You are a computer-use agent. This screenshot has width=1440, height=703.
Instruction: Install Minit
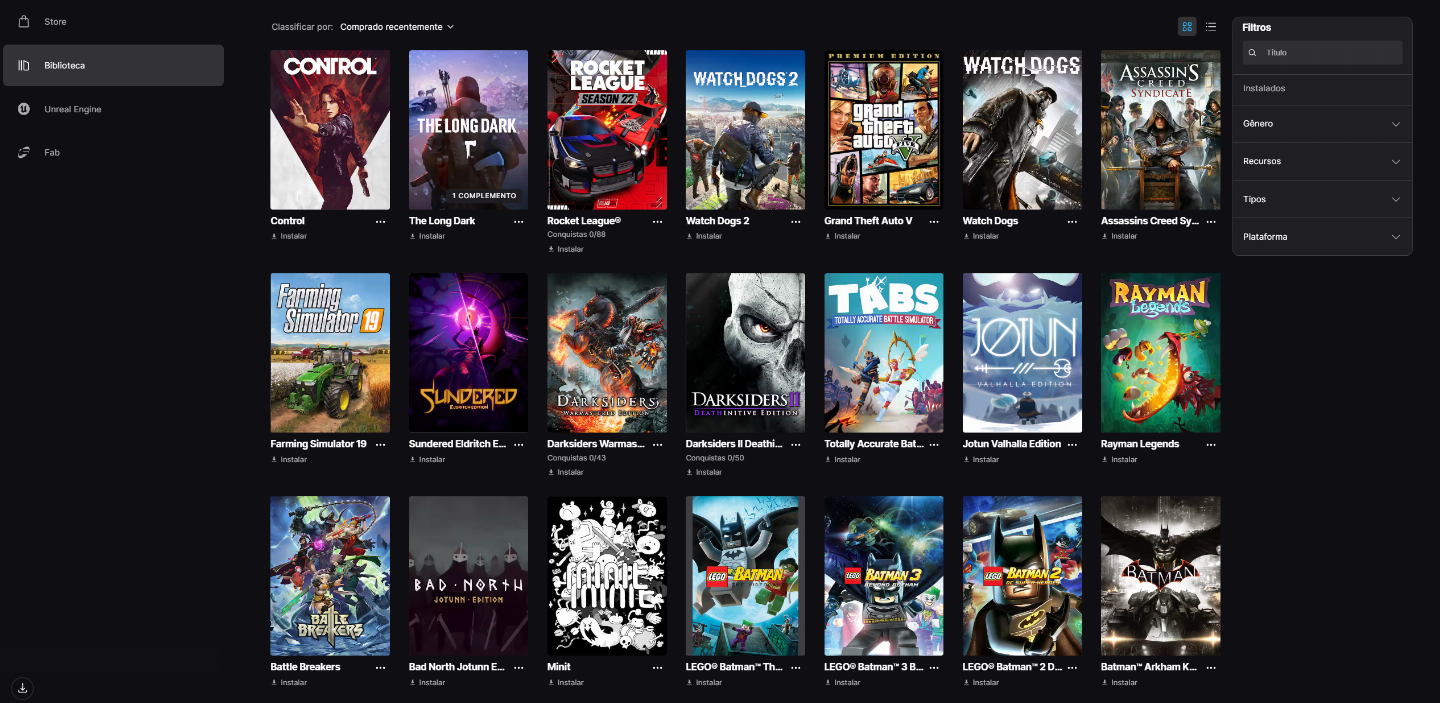pos(566,683)
